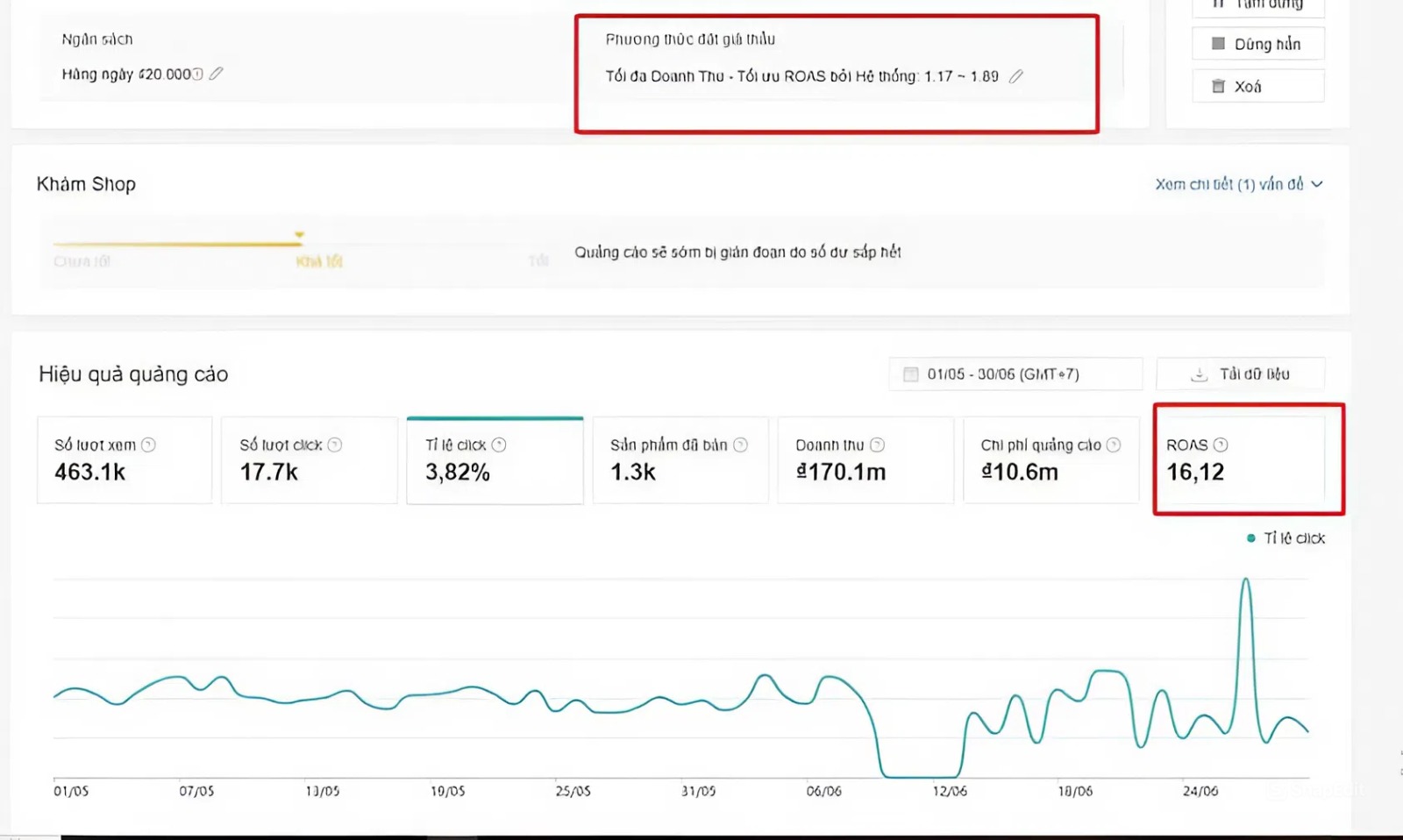Screen dimensions: 1403x840
Task: Click the Khám Shop health indicator marker
Action: click(299, 235)
